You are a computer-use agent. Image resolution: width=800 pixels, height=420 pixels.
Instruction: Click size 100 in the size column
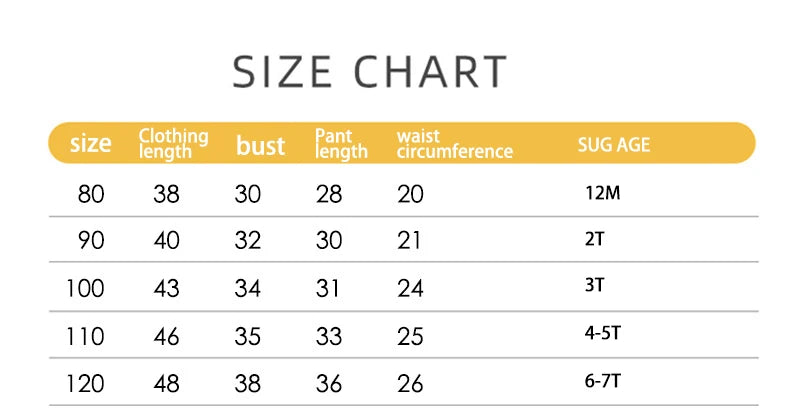[x=85, y=288]
